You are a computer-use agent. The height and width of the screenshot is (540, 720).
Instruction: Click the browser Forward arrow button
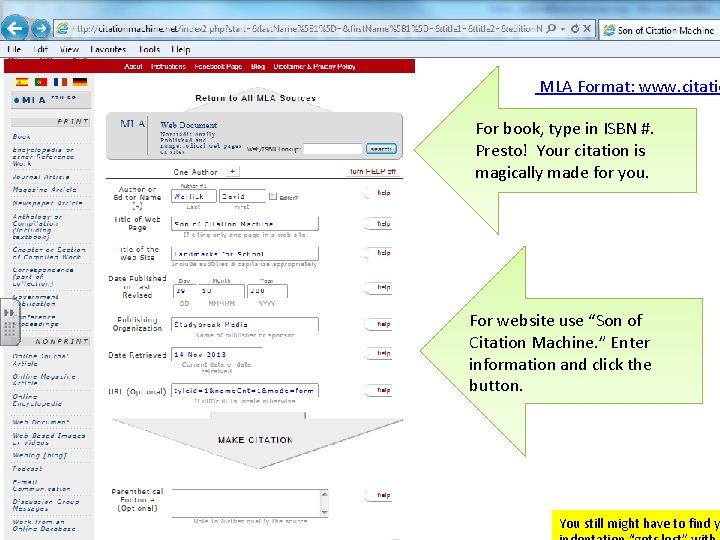(x=41, y=28)
